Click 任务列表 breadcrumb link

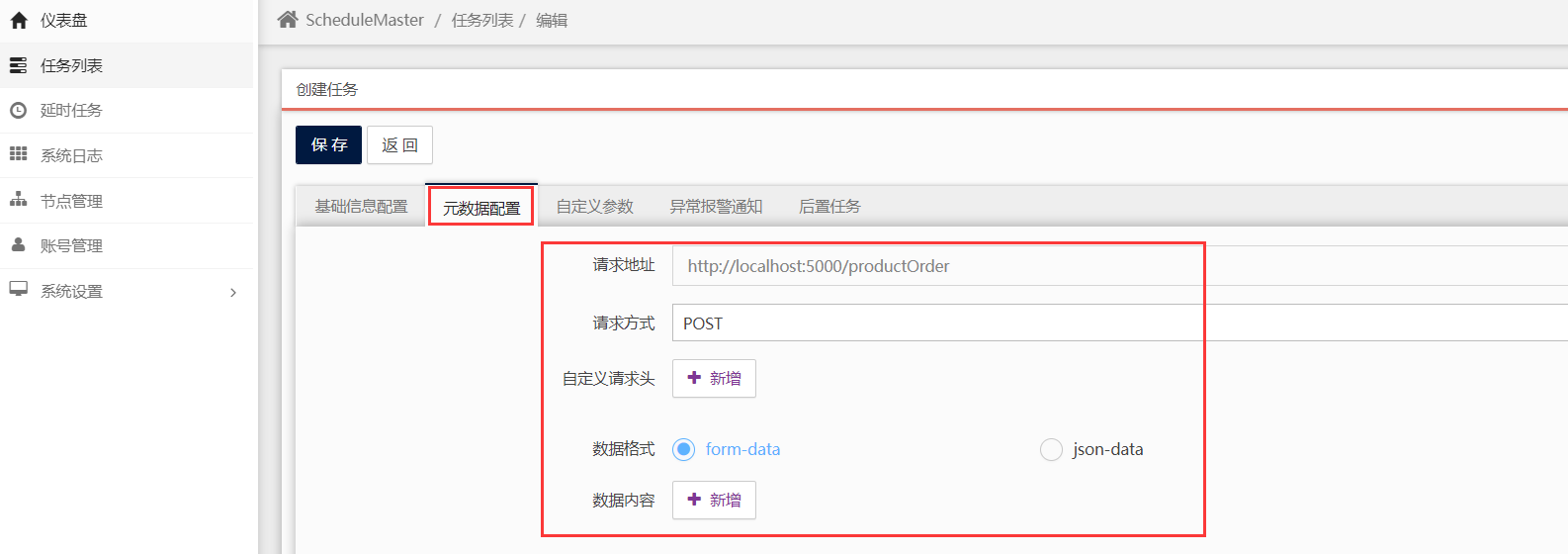(x=482, y=20)
